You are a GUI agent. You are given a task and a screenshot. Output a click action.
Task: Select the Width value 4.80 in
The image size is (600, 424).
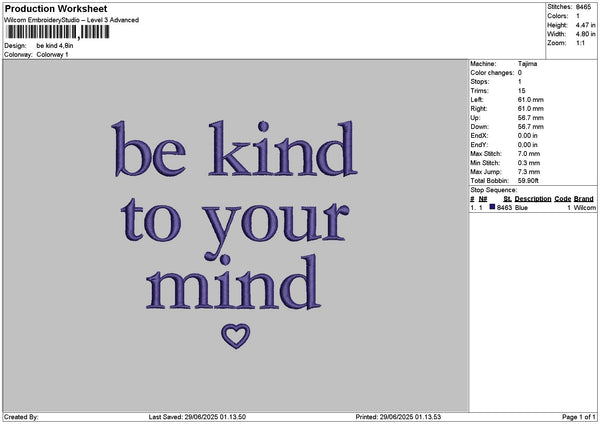pyautogui.click(x=585, y=34)
